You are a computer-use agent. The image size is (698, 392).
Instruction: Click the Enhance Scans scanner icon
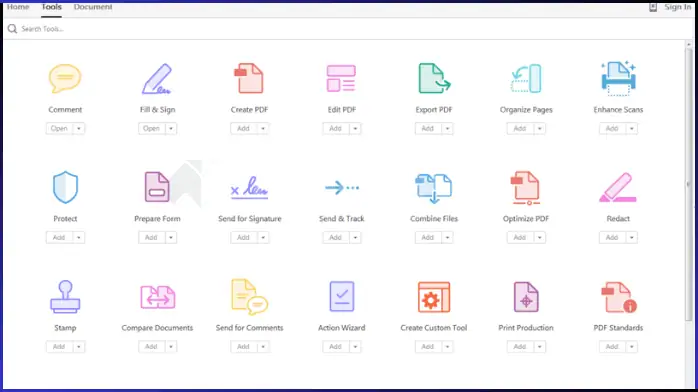pos(618,78)
